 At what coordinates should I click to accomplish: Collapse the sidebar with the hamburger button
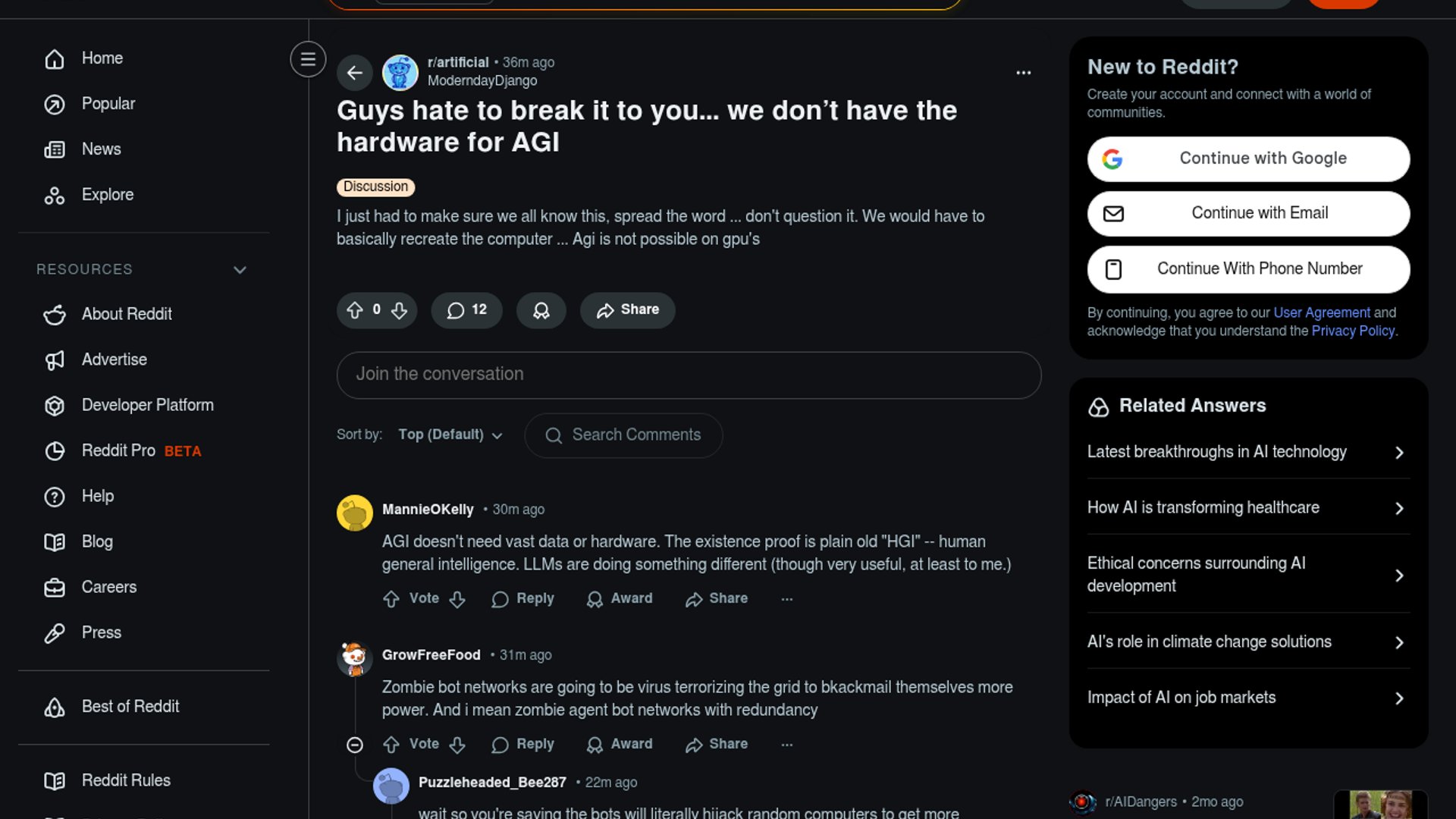click(308, 59)
